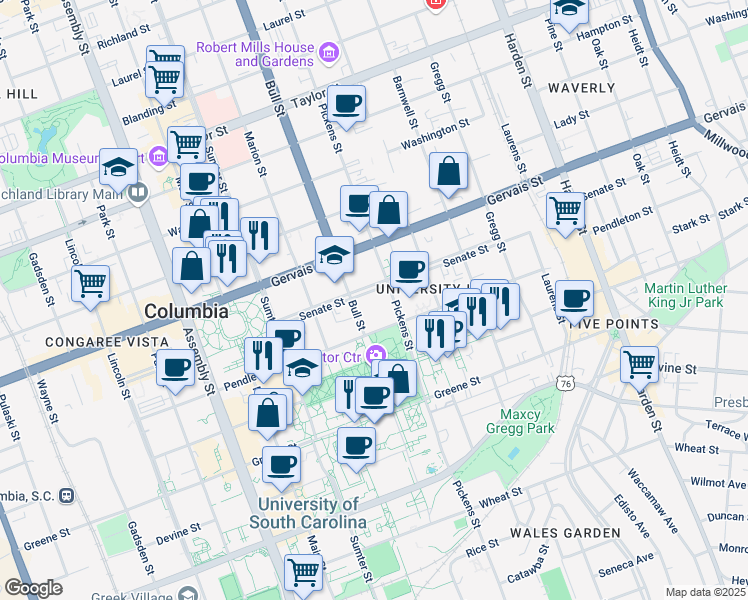Select the coffee cup marker above University Hill label
The width and height of the screenshot is (748, 600).
pyautogui.click(x=409, y=271)
